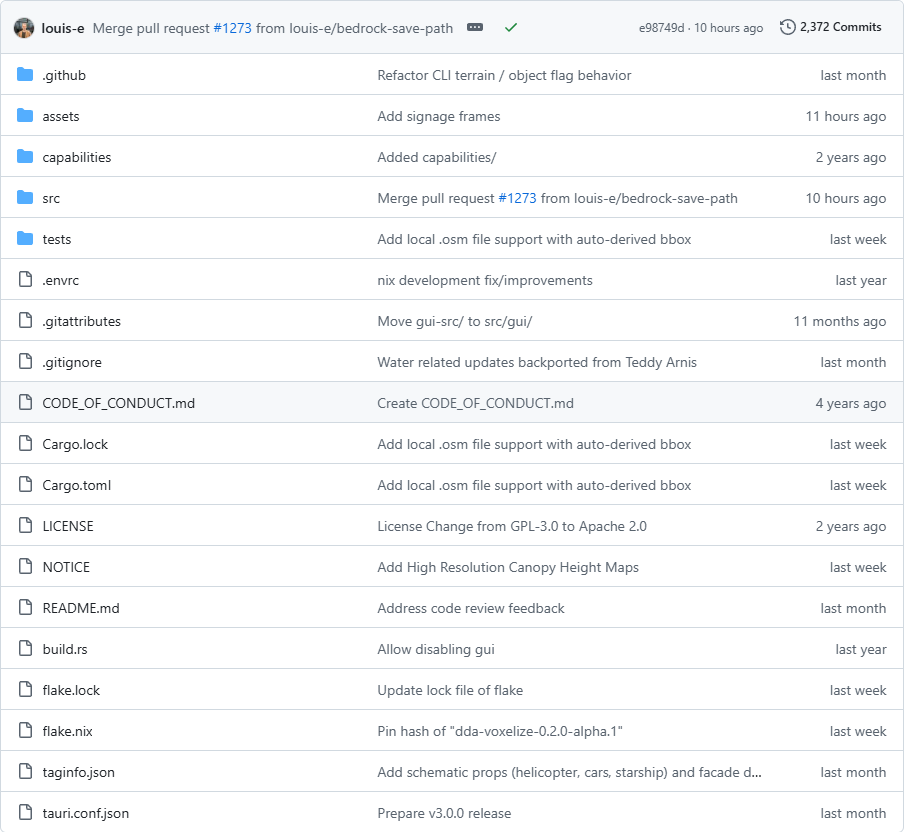Click the src folder icon
This screenshot has width=904, height=833.
coord(25,198)
